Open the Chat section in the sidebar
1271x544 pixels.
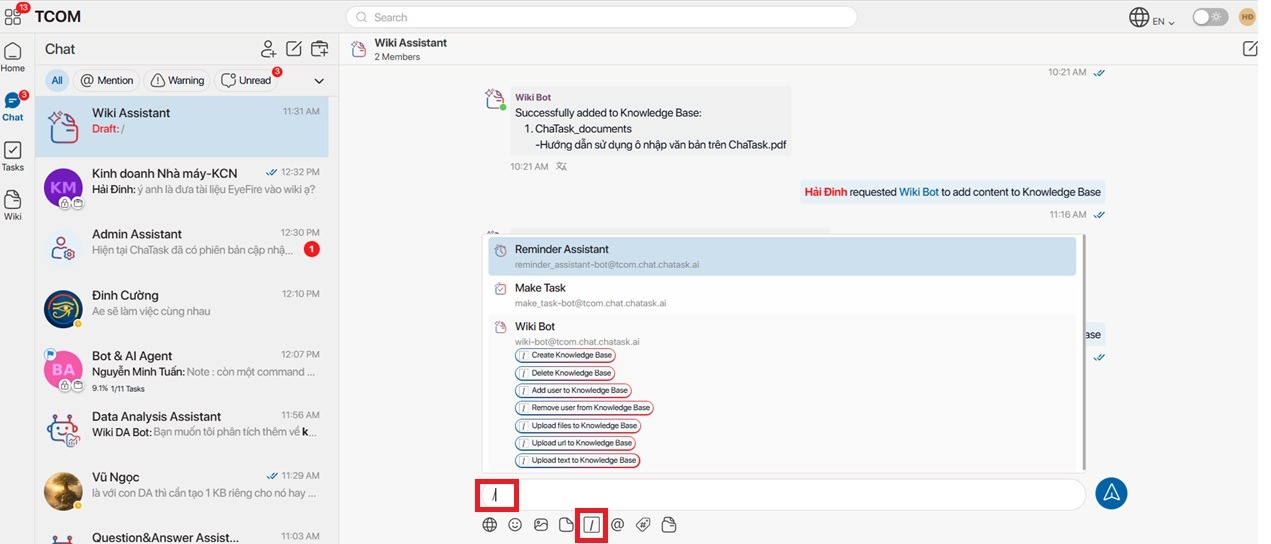[x=13, y=107]
